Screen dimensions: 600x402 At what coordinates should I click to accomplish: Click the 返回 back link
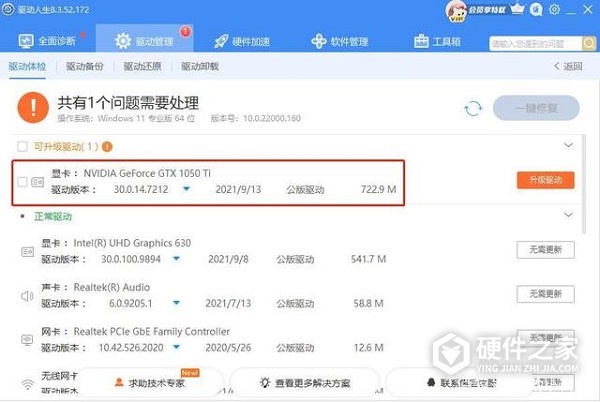tap(569, 66)
